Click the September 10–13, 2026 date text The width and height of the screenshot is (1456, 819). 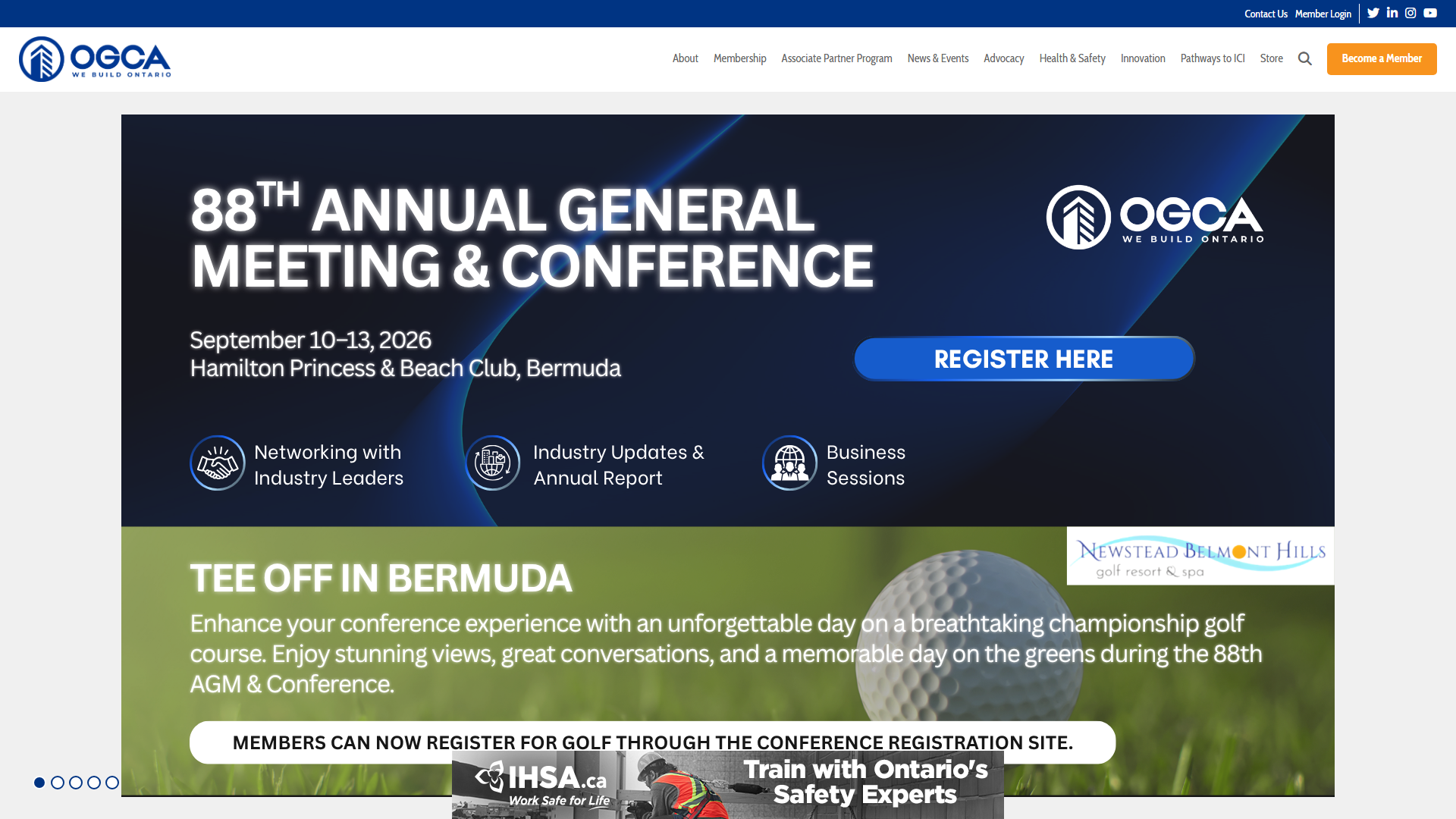[x=310, y=340]
